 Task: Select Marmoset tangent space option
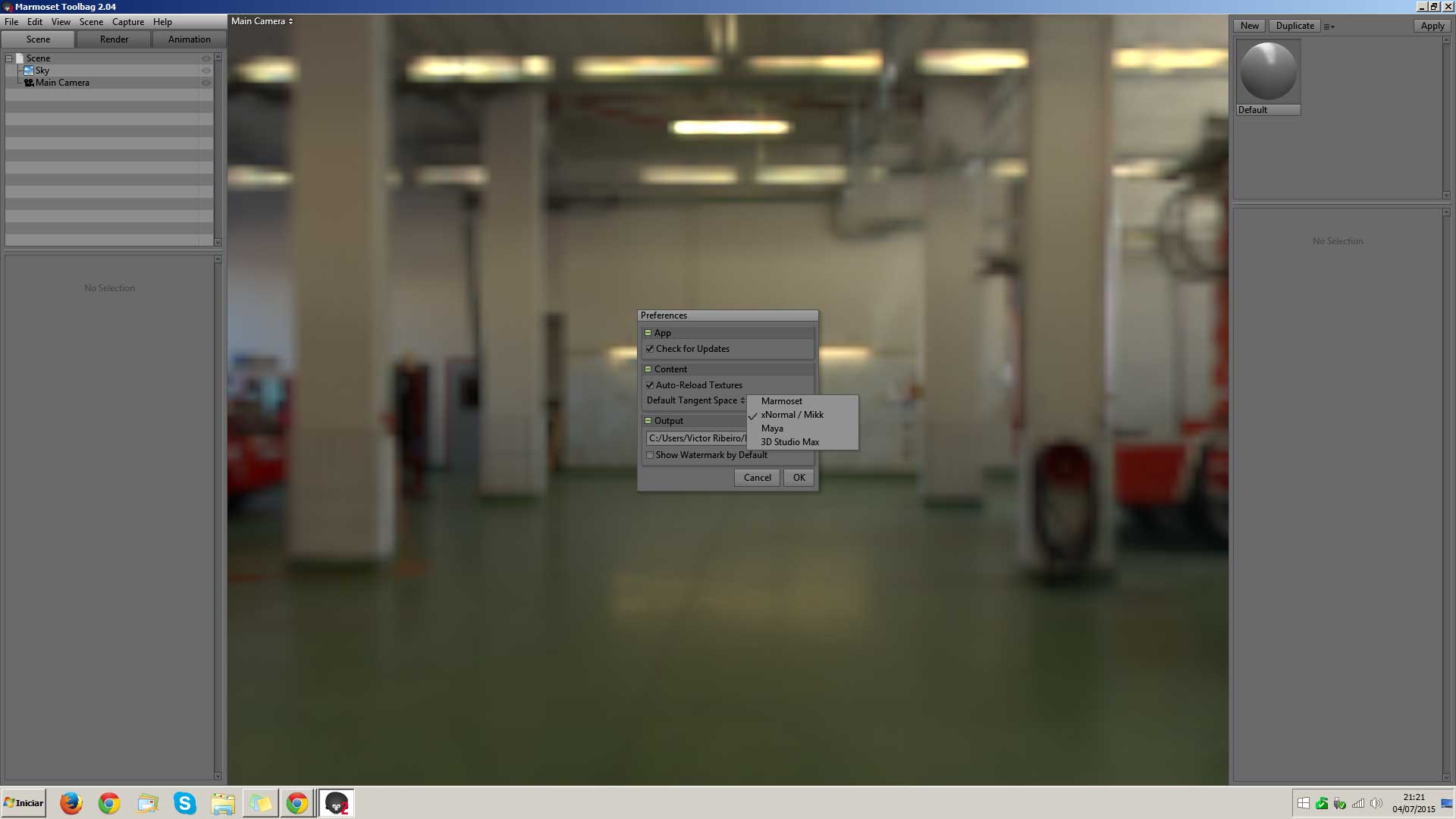(x=803, y=401)
